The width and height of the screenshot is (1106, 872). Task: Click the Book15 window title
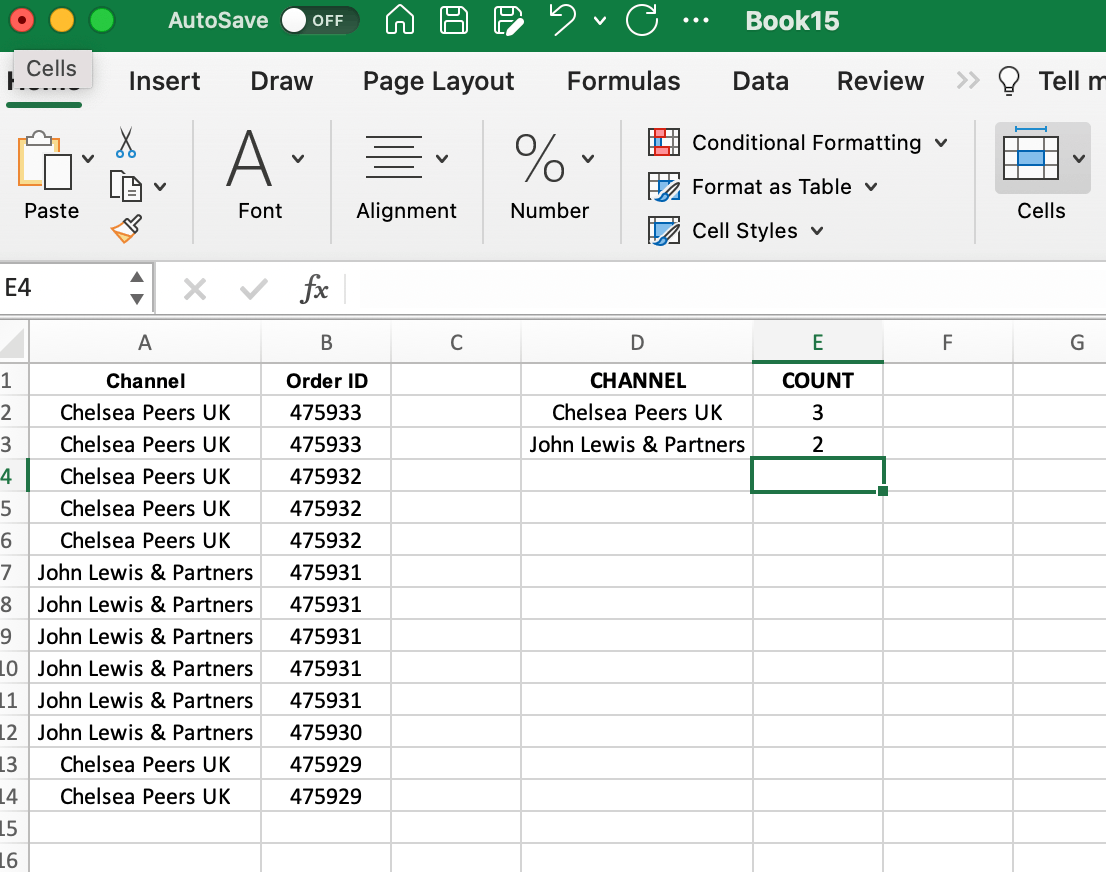[792, 20]
